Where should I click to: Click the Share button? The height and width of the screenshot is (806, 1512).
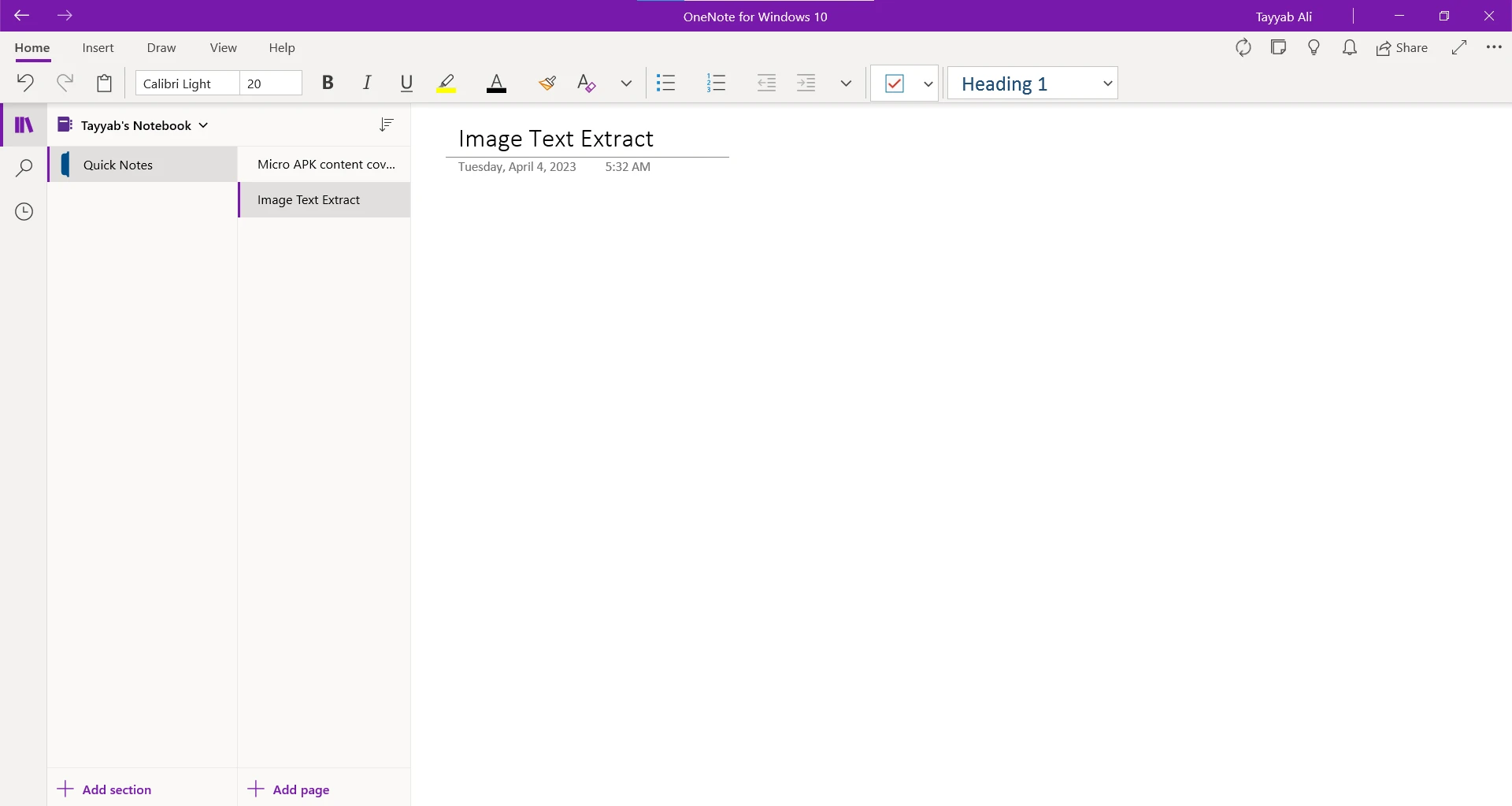tap(1402, 48)
